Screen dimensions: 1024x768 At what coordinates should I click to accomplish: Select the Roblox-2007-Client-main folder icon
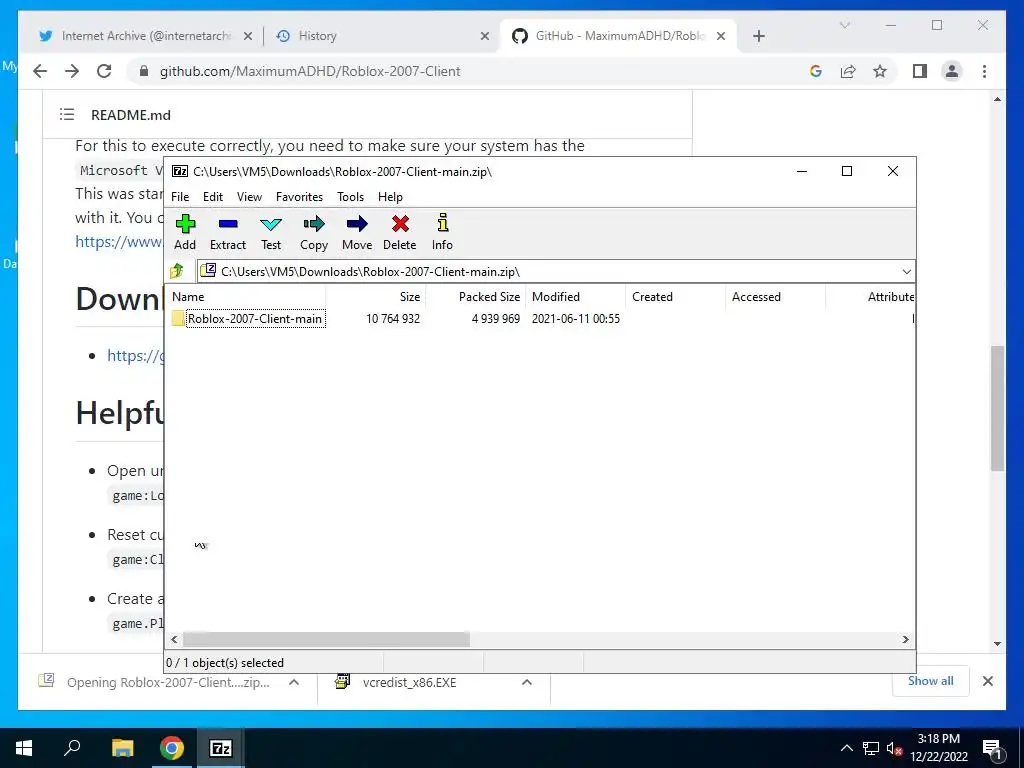pos(178,319)
